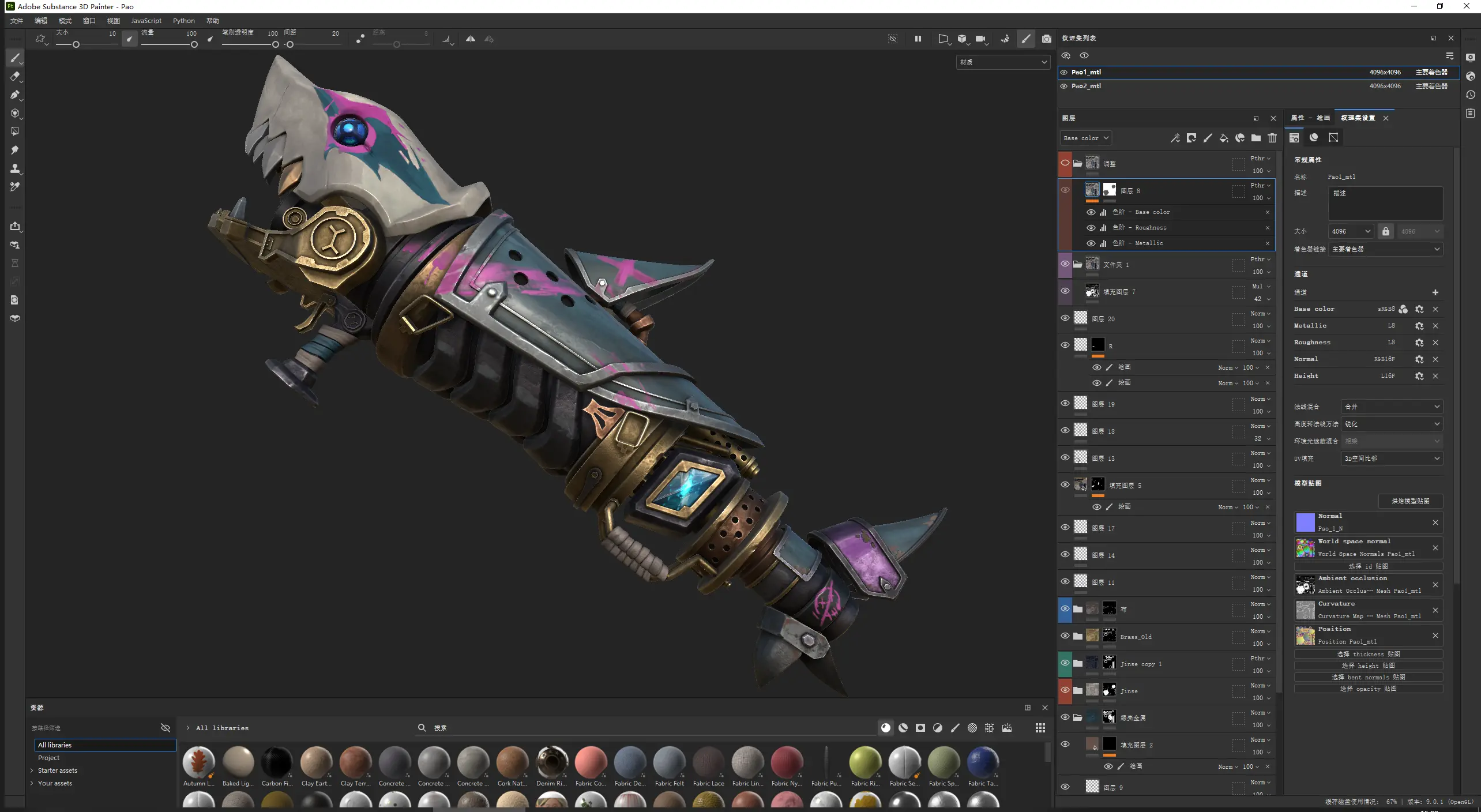The width and height of the screenshot is (1481, 812).
Task: Toggle visibility of 色阶 - Roughness effect
Action: click(x=1091, y=228)
